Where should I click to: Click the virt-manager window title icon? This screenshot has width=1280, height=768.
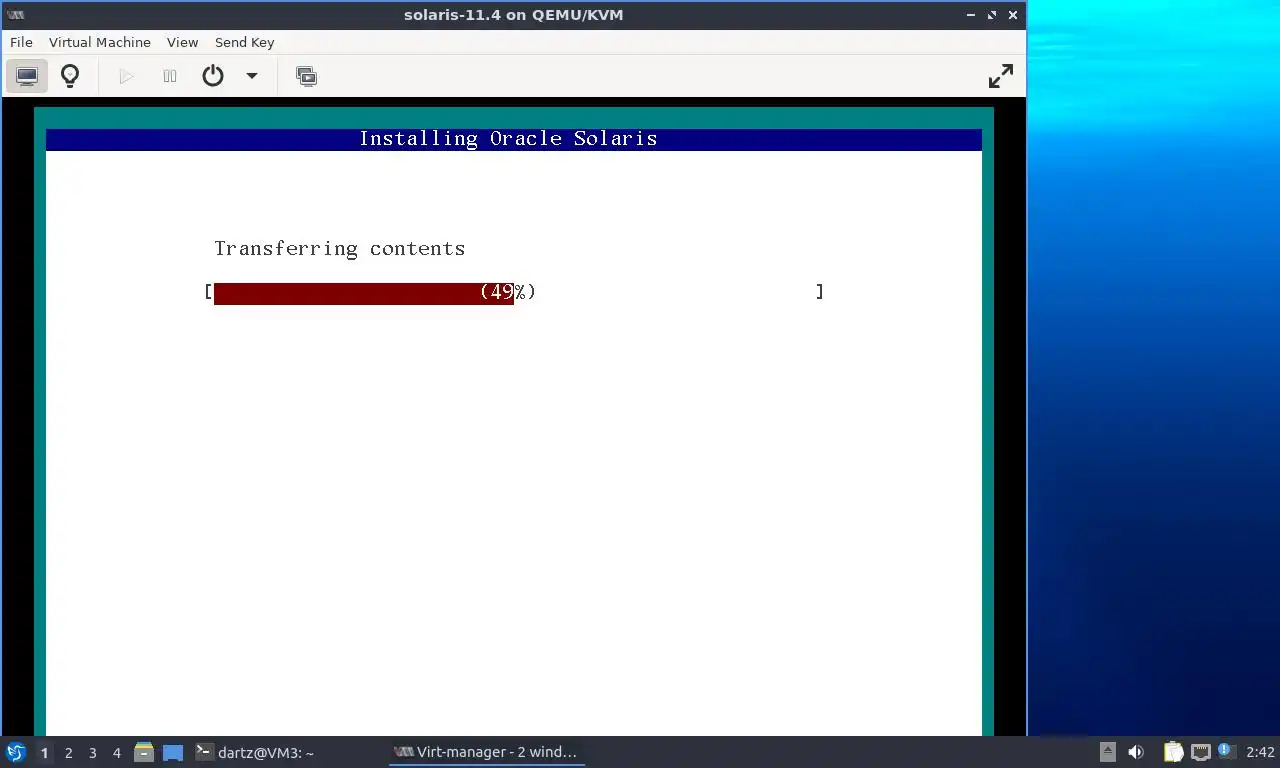coord(15,15)
